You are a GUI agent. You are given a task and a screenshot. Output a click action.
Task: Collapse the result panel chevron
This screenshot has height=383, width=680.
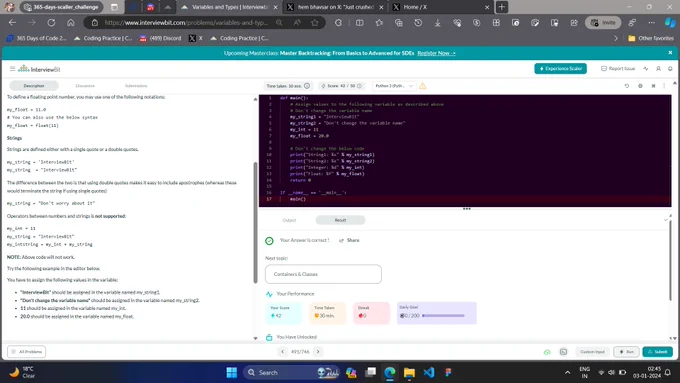(665, 220)
